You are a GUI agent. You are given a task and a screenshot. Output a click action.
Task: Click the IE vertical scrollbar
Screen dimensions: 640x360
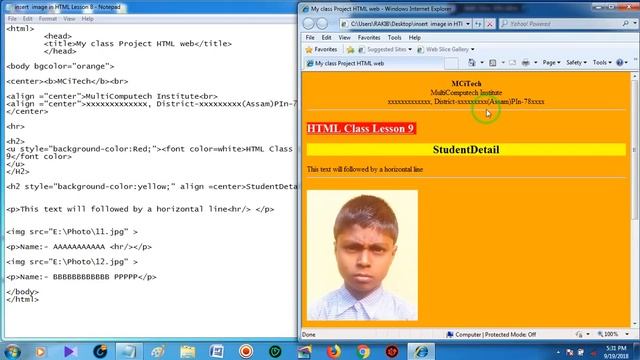tap(634, 200)
